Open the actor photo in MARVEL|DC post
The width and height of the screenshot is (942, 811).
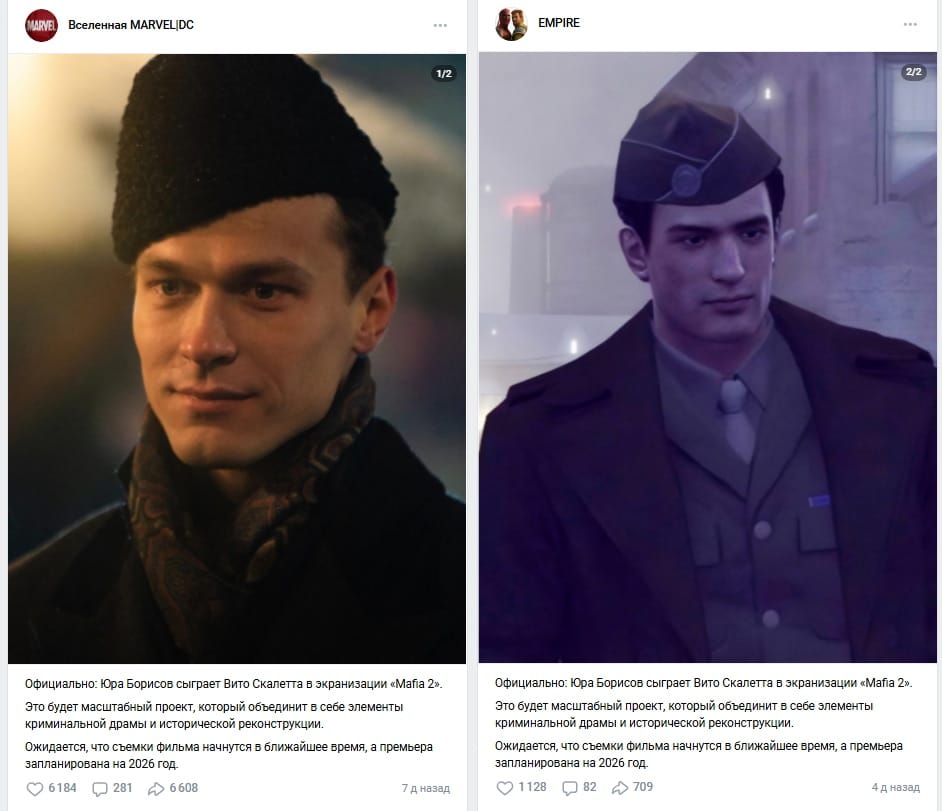(237, 359)
